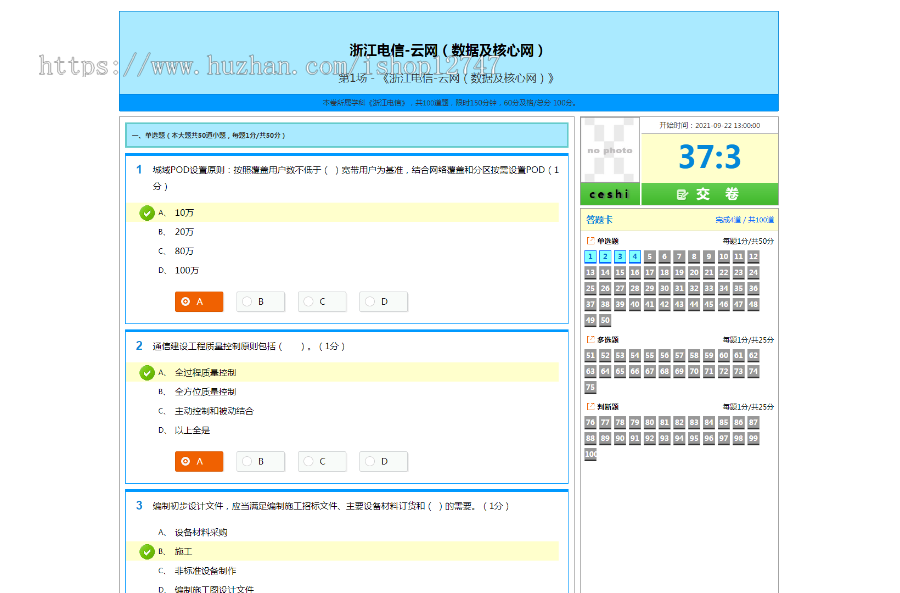Jump to question 37 in answer card
The image size is (900, 593).
pos(590,304)
